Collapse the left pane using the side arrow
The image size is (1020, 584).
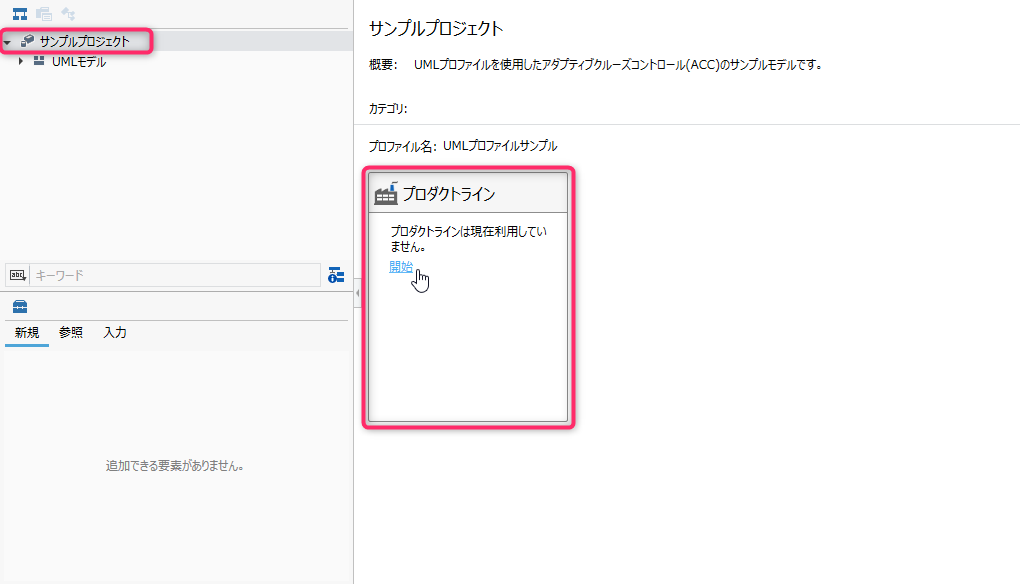356,292
